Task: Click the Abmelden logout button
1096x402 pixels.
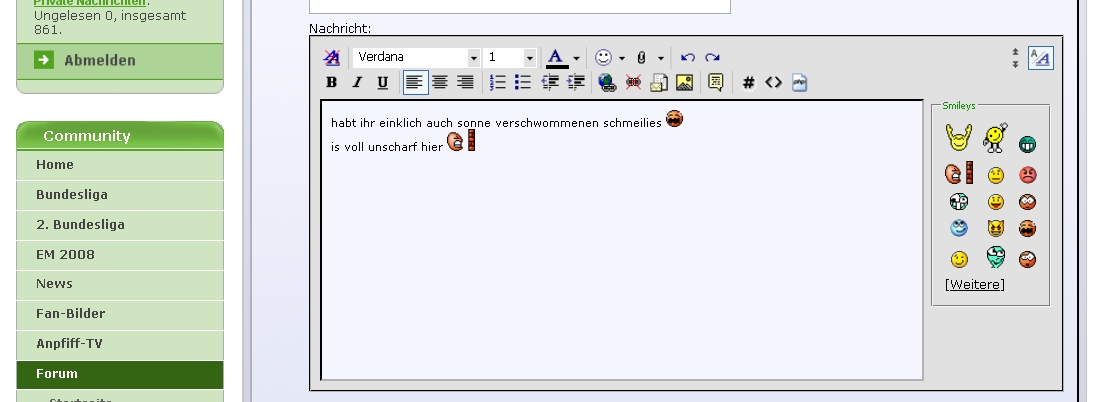Action: pos(99,61)
